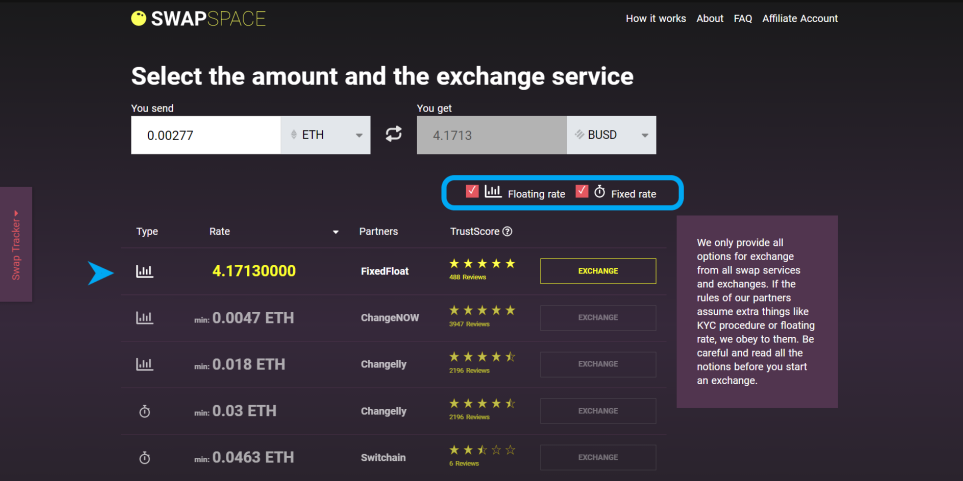
Task: Click the FixedFloat EXCHANGE button
Action: (x=598, y=271)
